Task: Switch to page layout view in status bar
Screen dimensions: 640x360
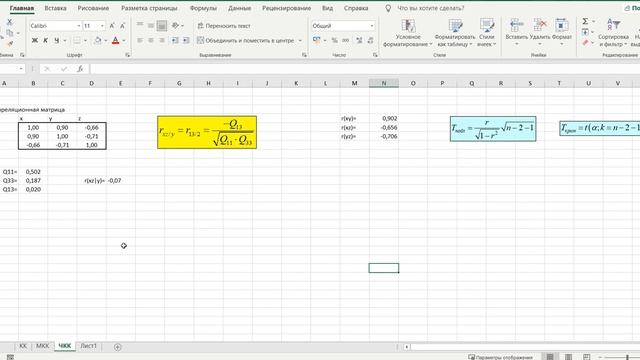Action: point(568,357)
